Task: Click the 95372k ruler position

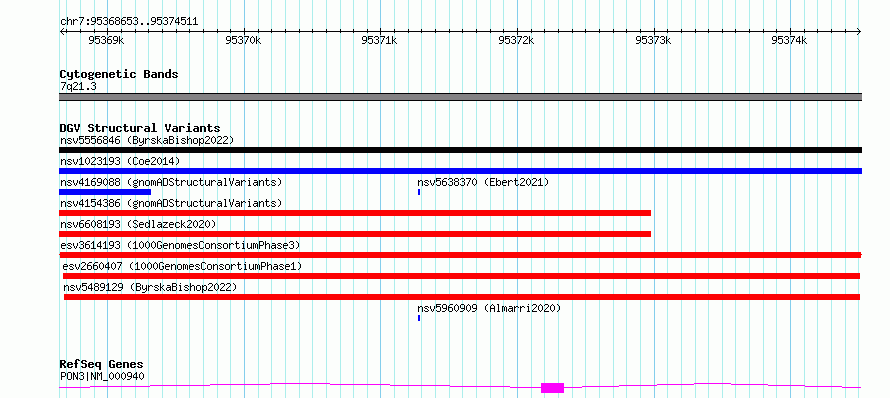Action: click(x=516, y=40)
